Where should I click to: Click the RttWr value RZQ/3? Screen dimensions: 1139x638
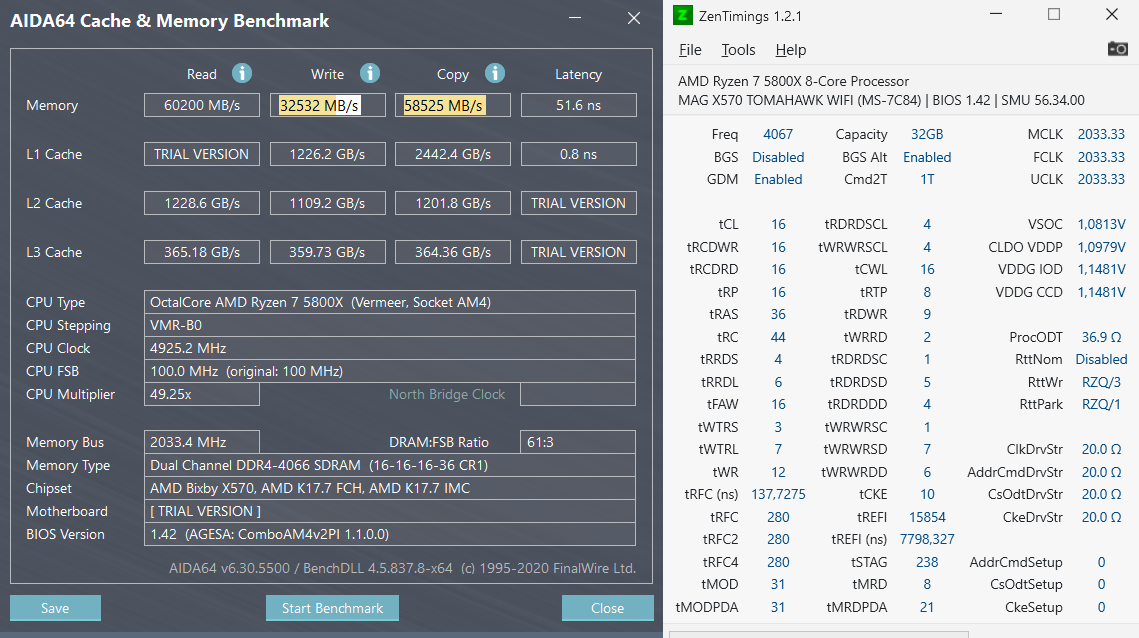[x=1101, y=382]
